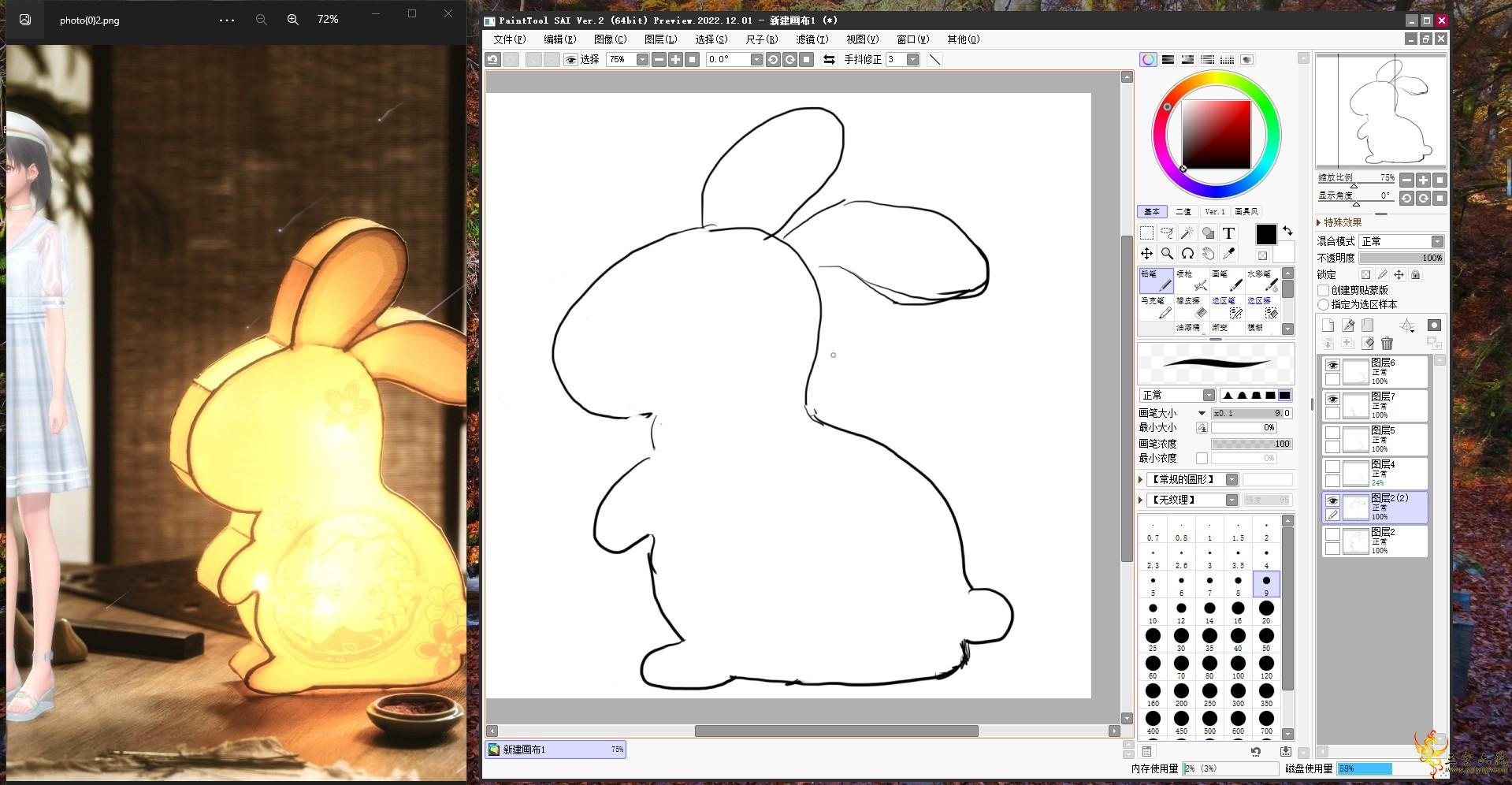Viewport: 1512px width, 785px height.
Task: Open the rotation angle 0.0° dropdown
Action: [x=756, y=59]
